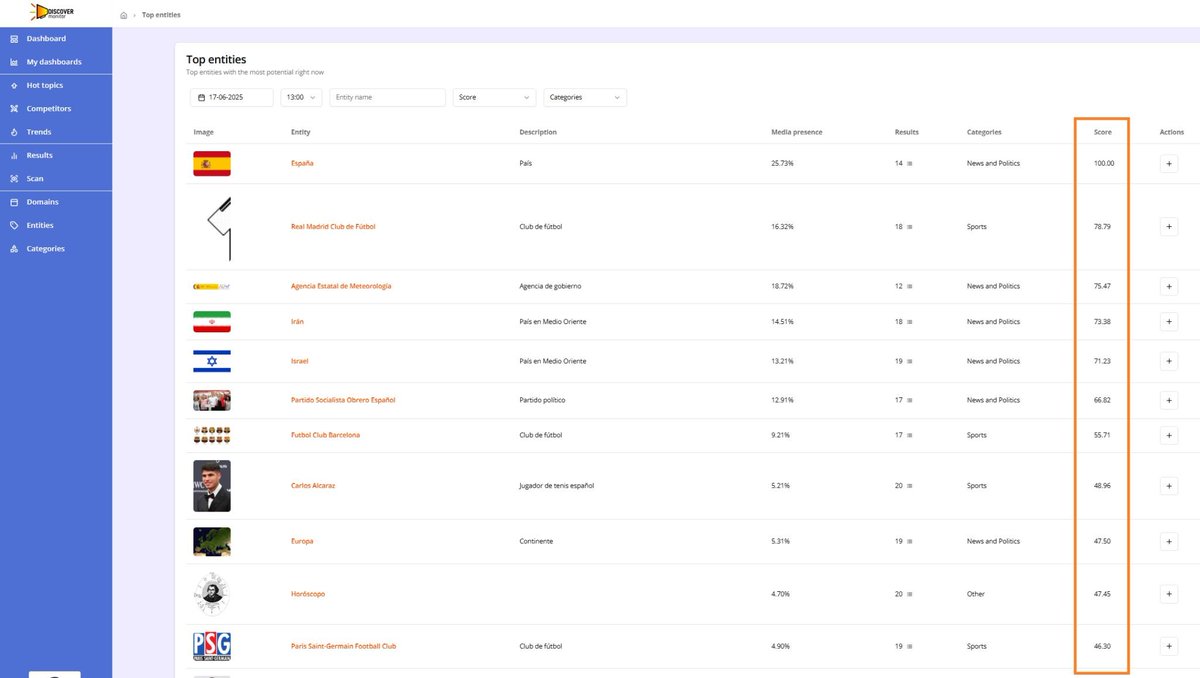The width and height of the screenshot is (1200, 678).
Task: Click the Jugador de tenis español description
Action: [x=557, y=486]
